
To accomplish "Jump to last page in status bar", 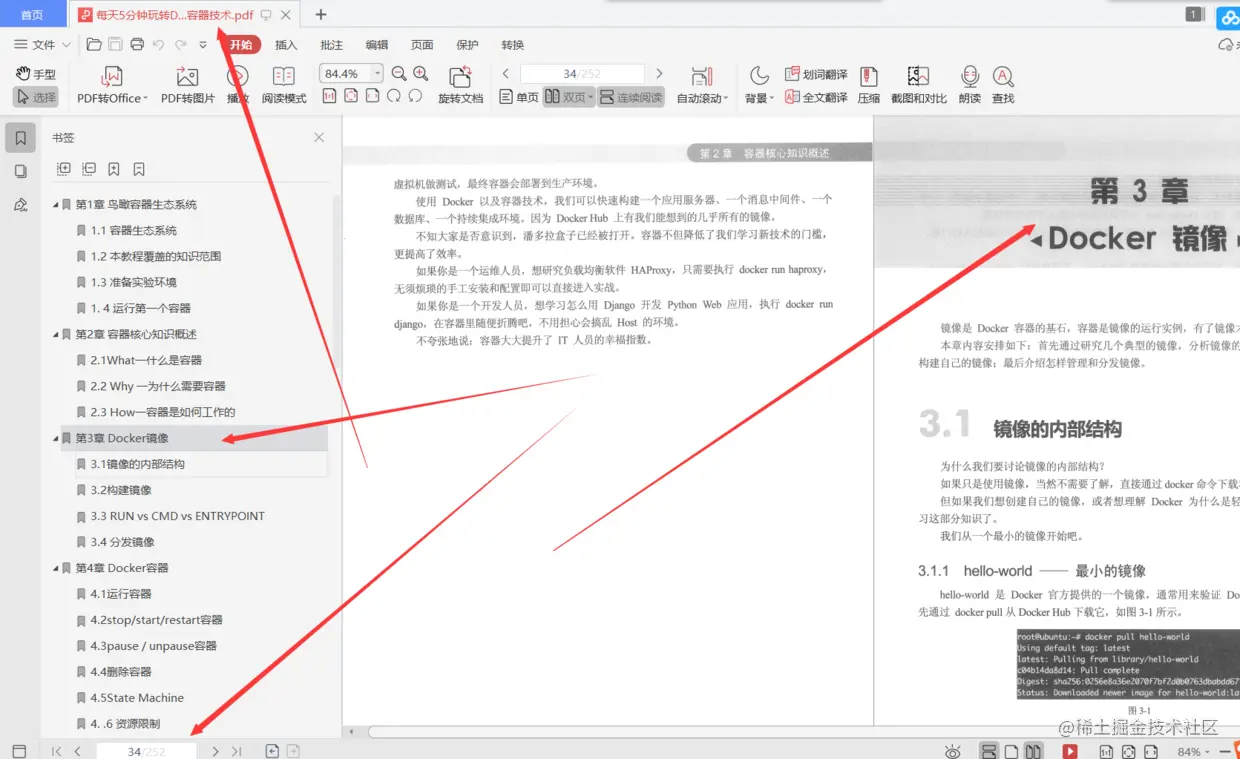I will [x=237, y=751].
